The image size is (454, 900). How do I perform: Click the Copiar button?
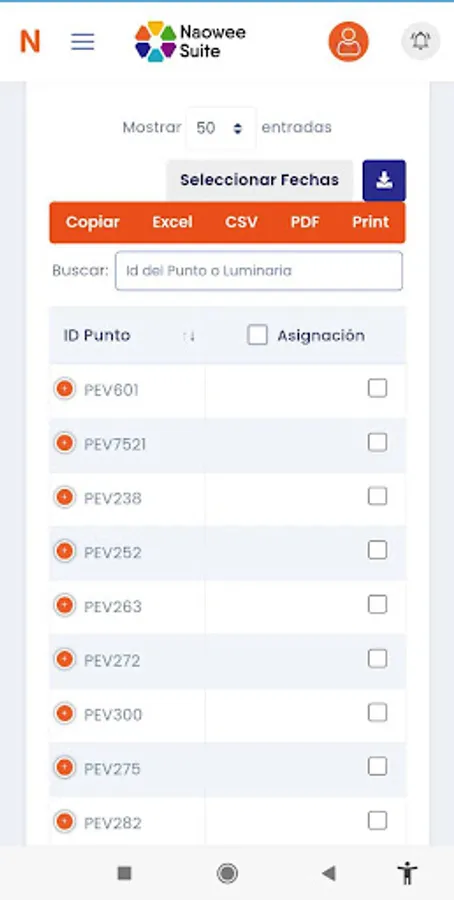pyautogui.click(x=93, y=222)
